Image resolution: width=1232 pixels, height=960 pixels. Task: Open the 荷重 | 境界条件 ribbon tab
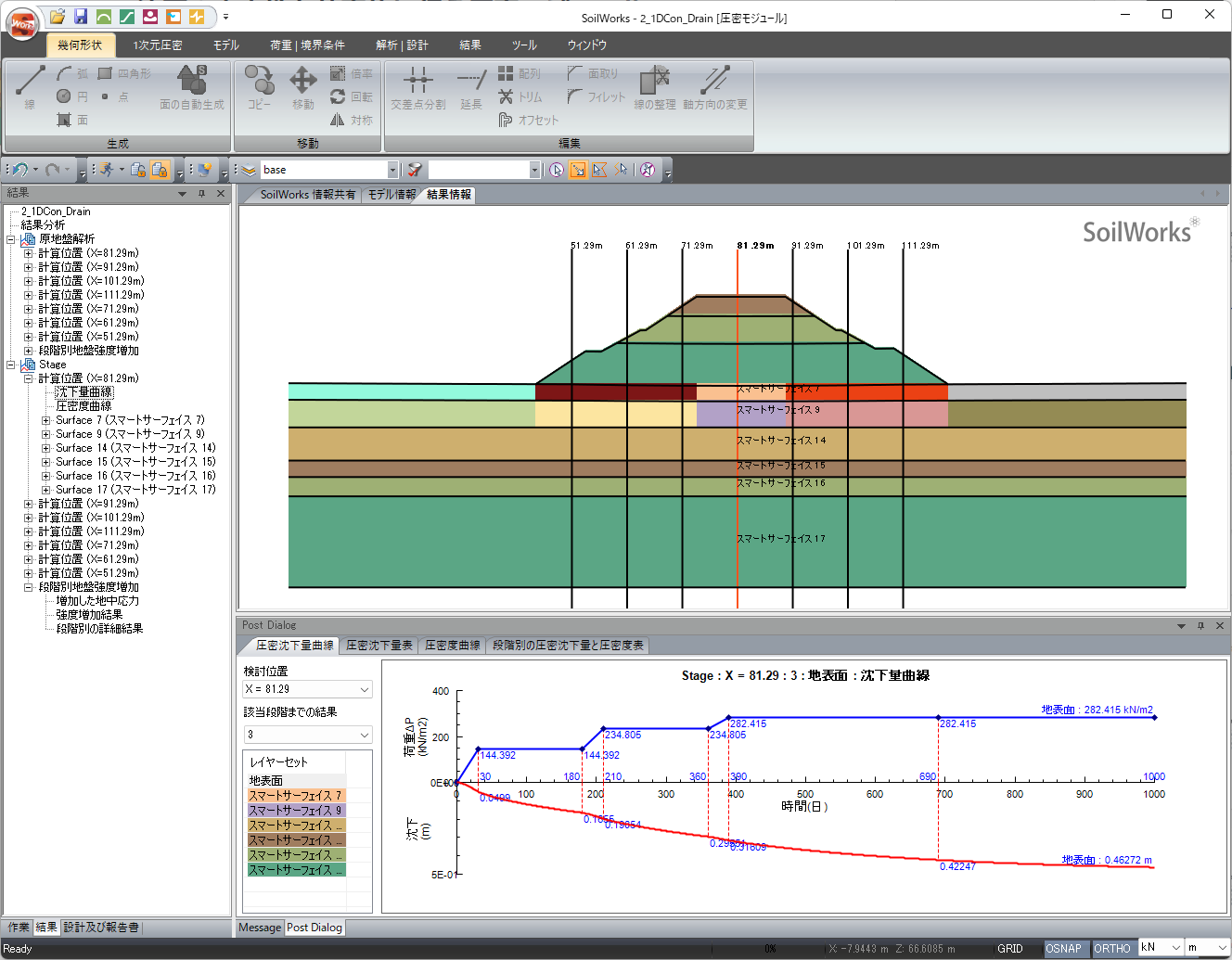(x=307, y=45)
